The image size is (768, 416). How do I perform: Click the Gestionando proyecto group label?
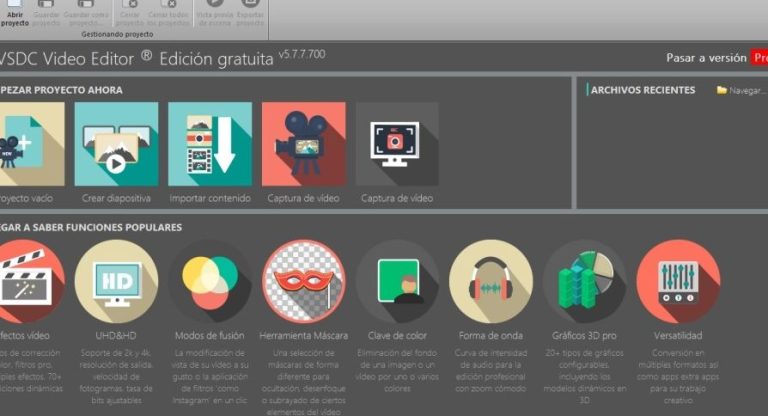point(117,34)
